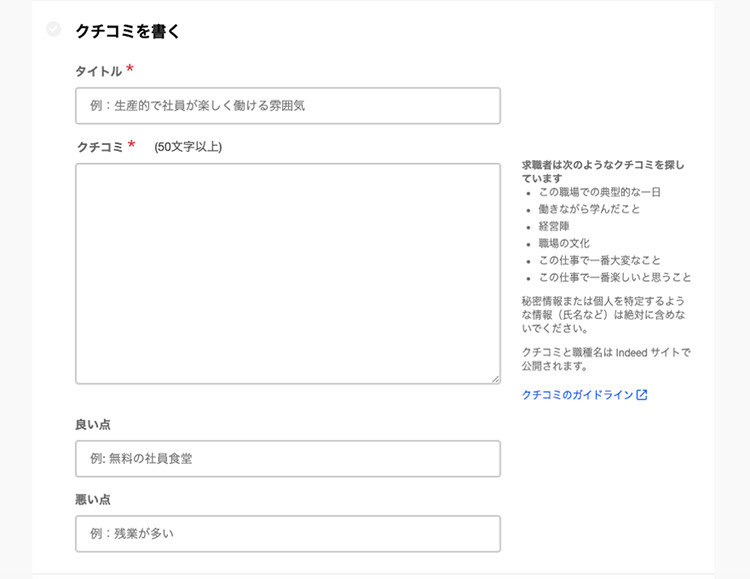
Task: Click the 職場の文化 bullet item
Action: [x=564, y=243]
